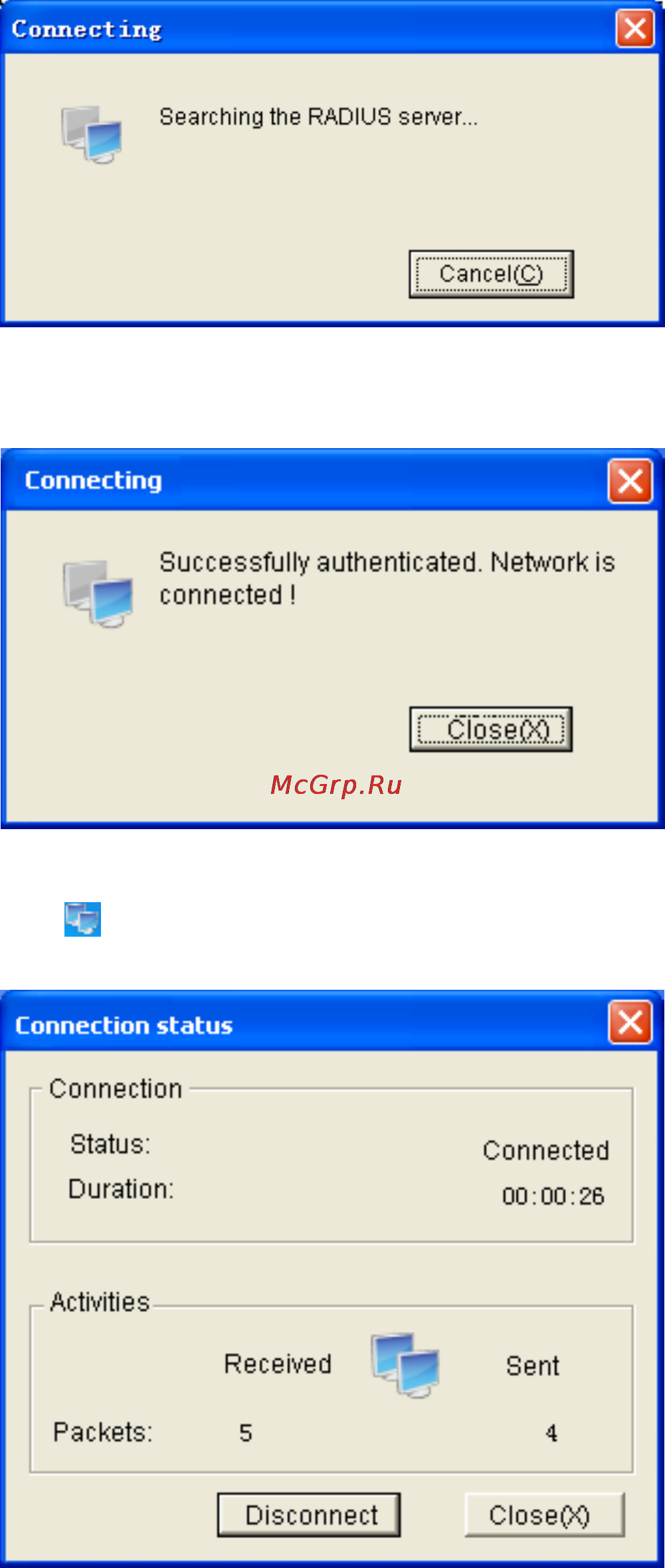
Task: Disconnect the network connection
Action: (x=309, y=1515)
